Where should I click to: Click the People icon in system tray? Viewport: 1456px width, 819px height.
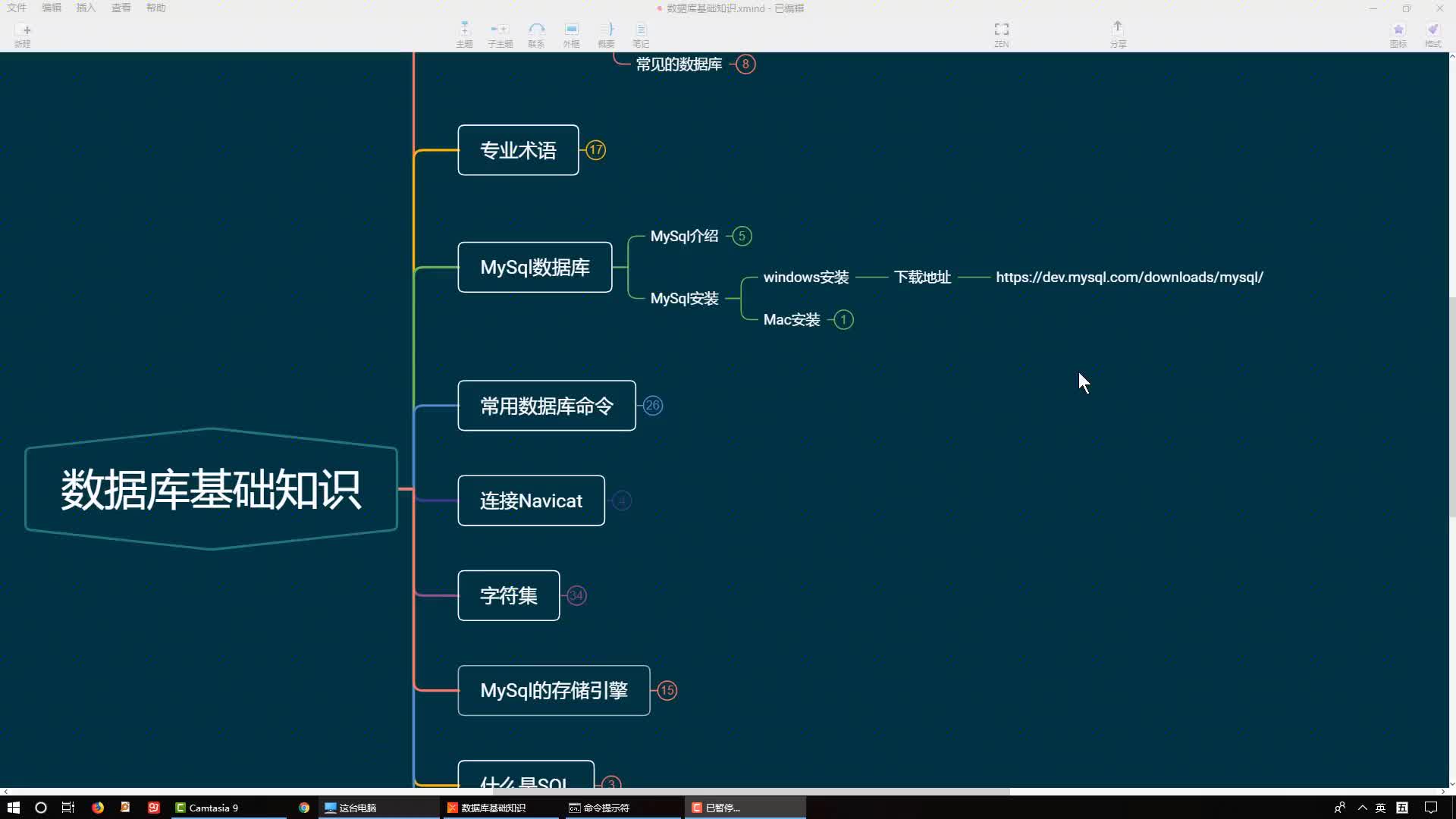tap(1340, 808)
